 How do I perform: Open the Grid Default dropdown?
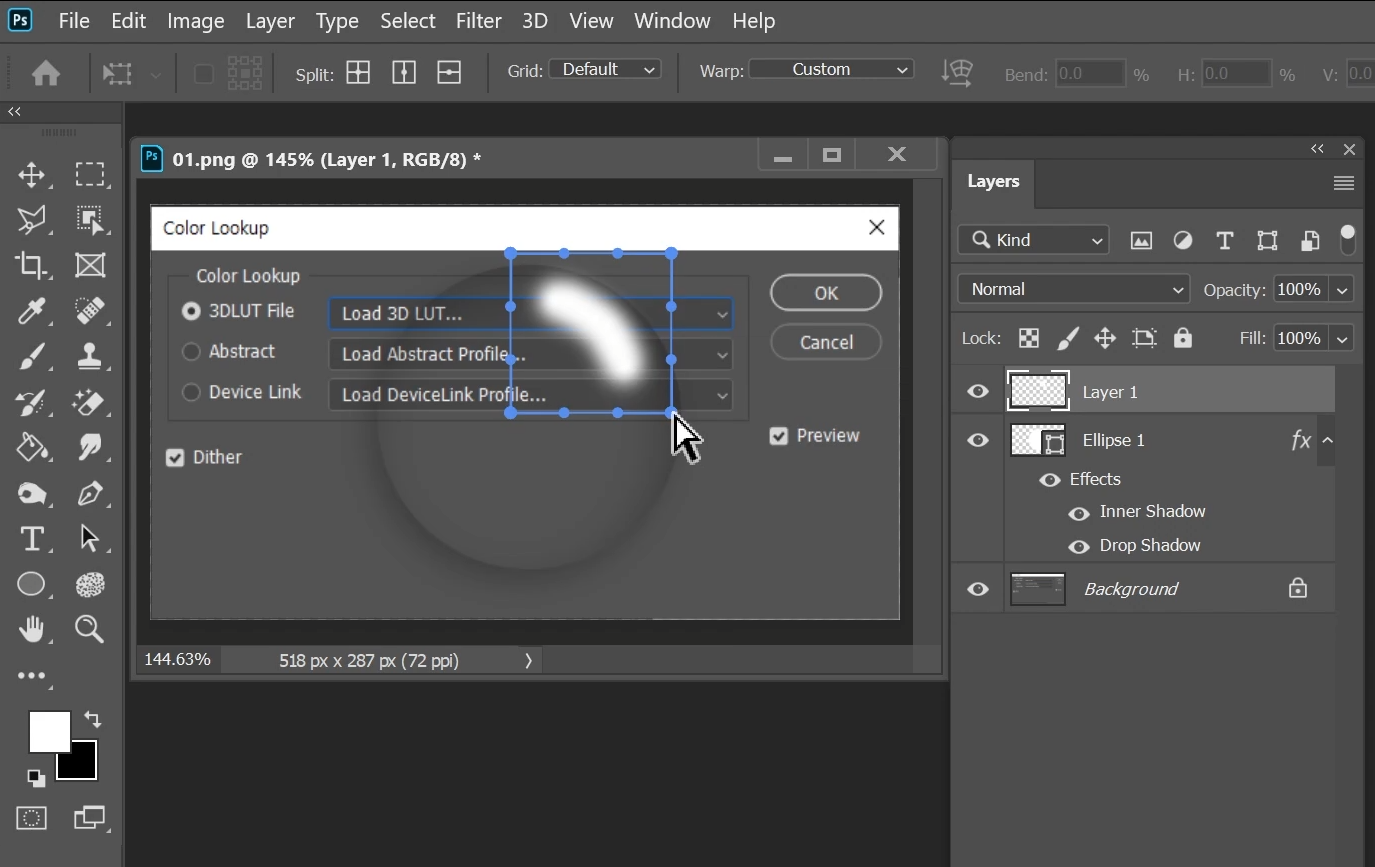606,69
